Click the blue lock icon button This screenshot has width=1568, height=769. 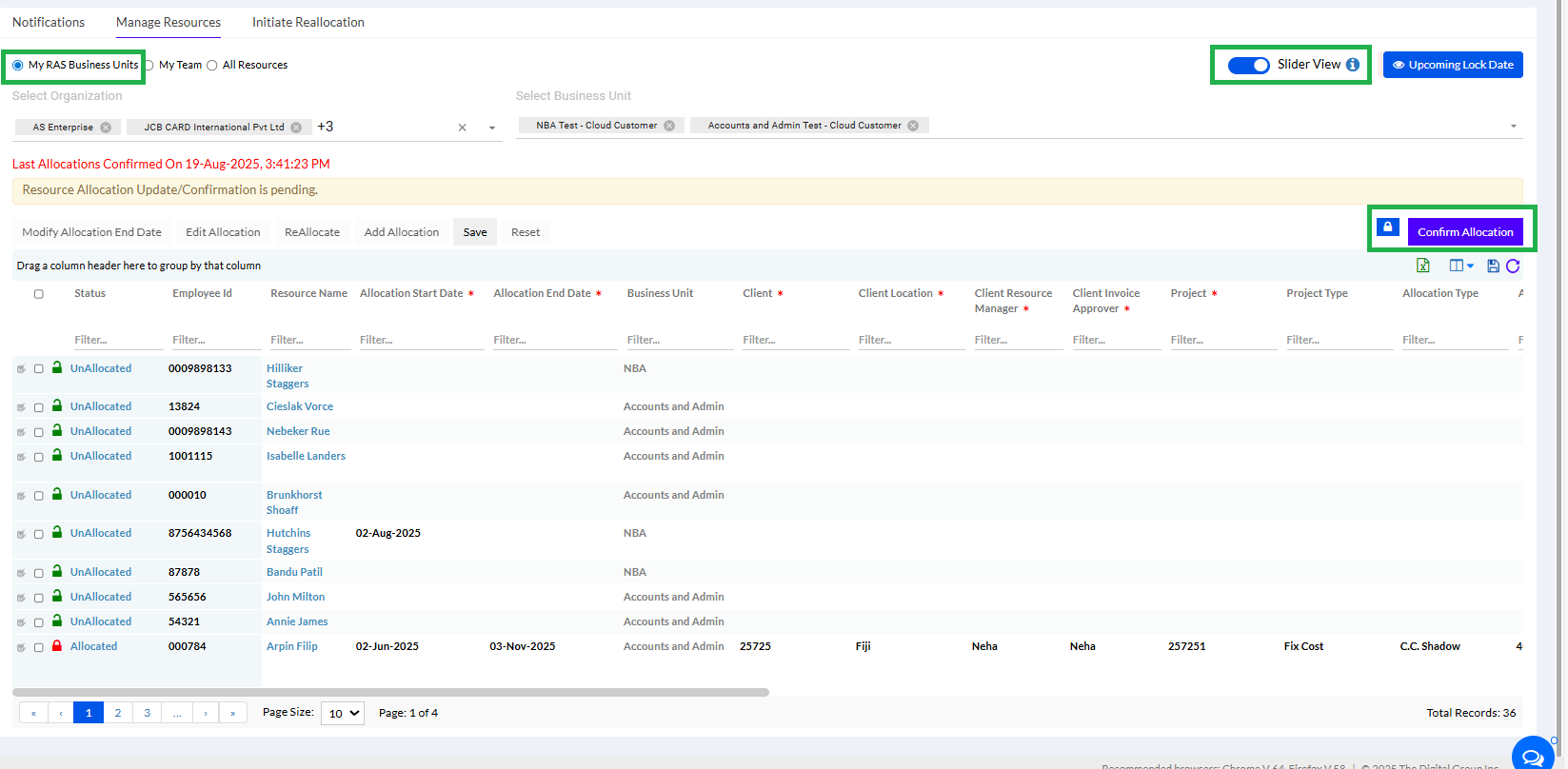[1388, 228]
